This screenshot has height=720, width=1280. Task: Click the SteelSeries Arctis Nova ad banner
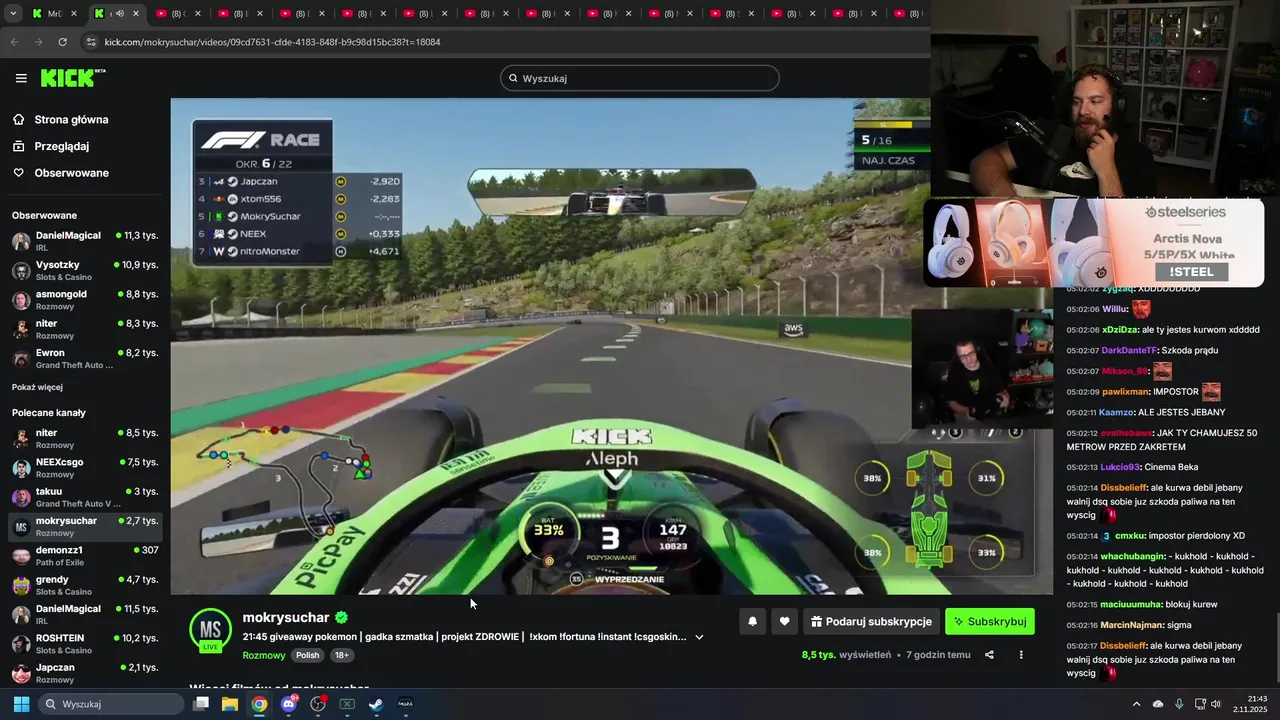(x=1093, y=242)
